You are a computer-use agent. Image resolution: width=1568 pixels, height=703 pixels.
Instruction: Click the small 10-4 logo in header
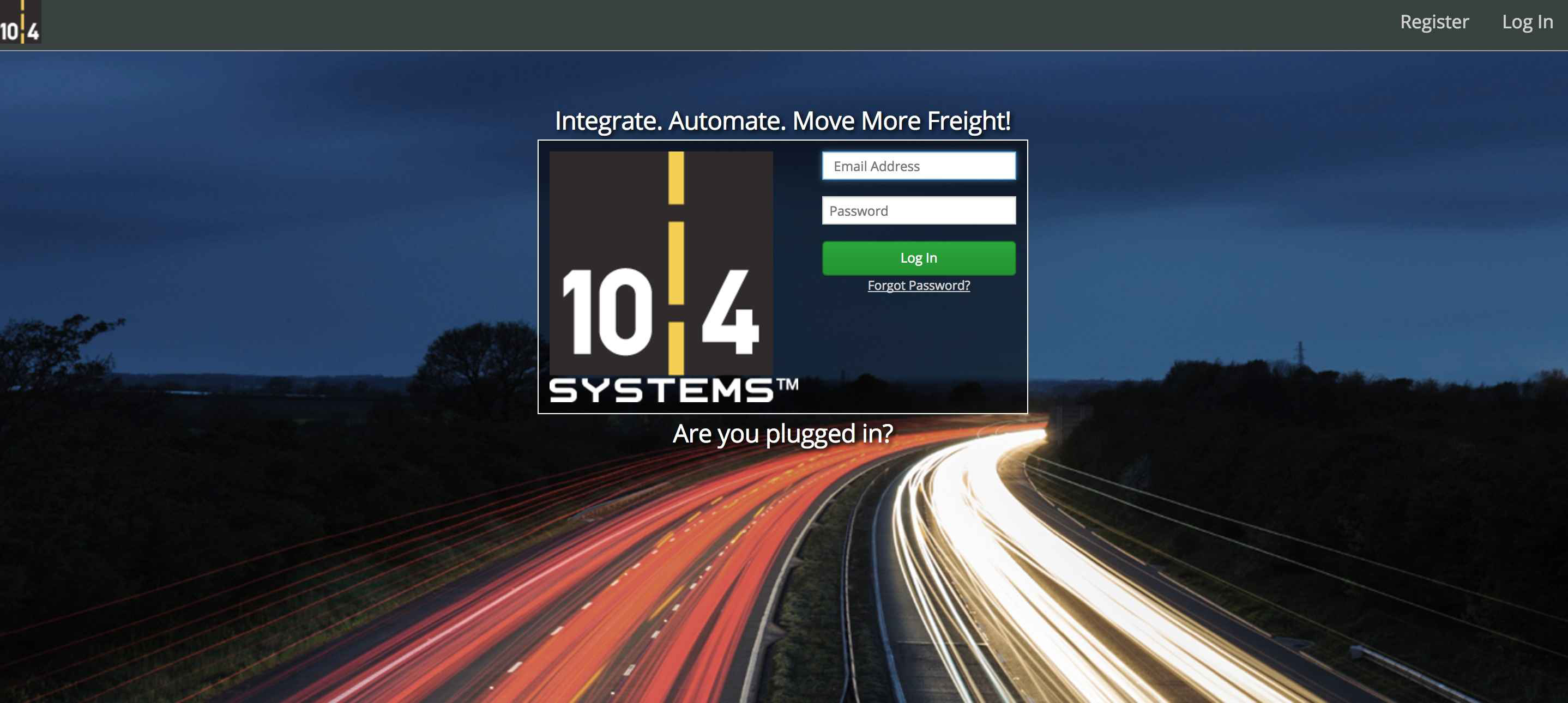pyautogui.click(x=20, y=22)
